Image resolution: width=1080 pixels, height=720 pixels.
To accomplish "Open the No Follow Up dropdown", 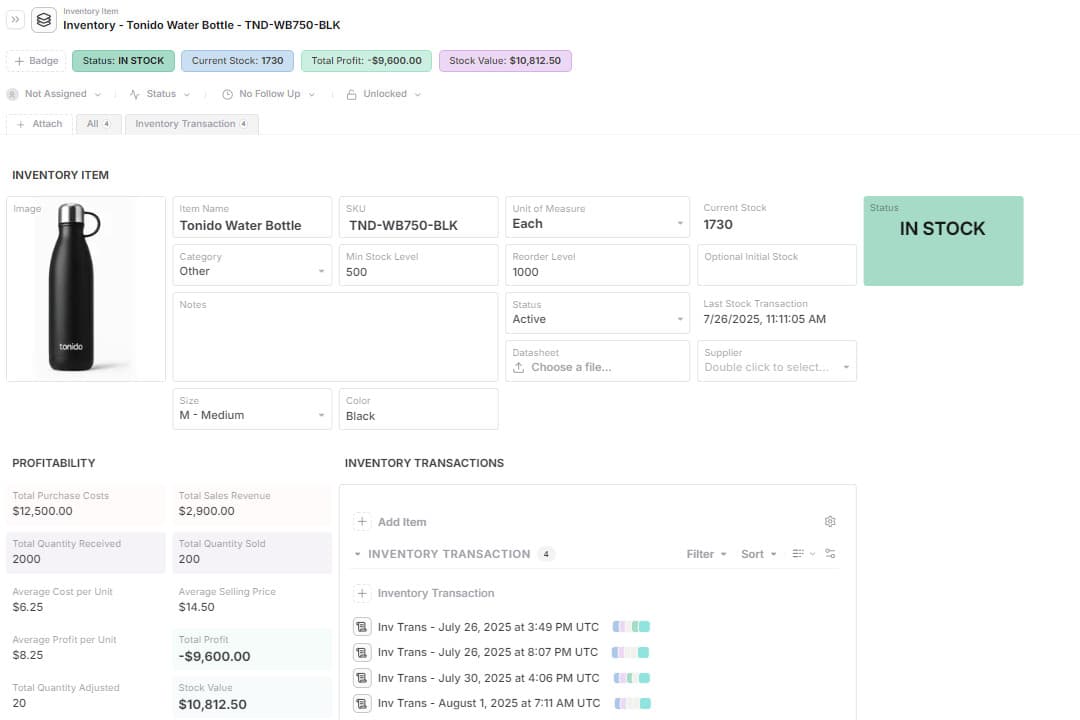I will tap(268, 94).
